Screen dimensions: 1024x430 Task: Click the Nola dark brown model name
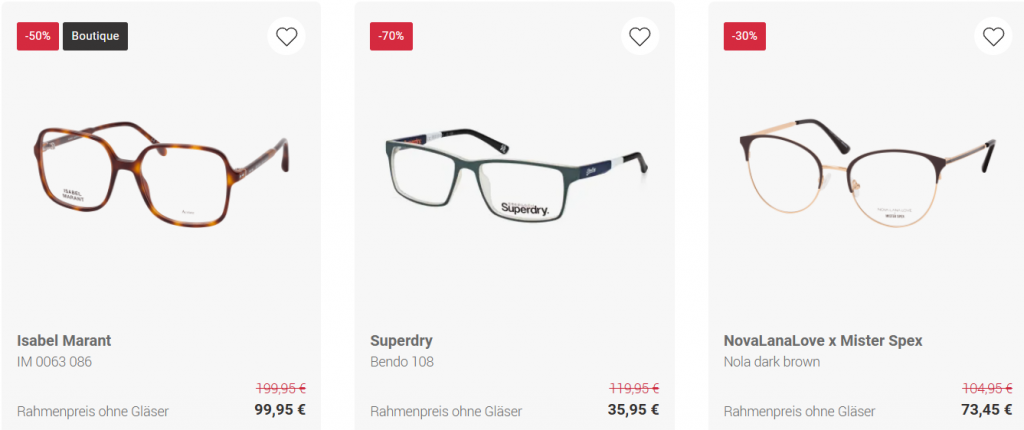771,361
